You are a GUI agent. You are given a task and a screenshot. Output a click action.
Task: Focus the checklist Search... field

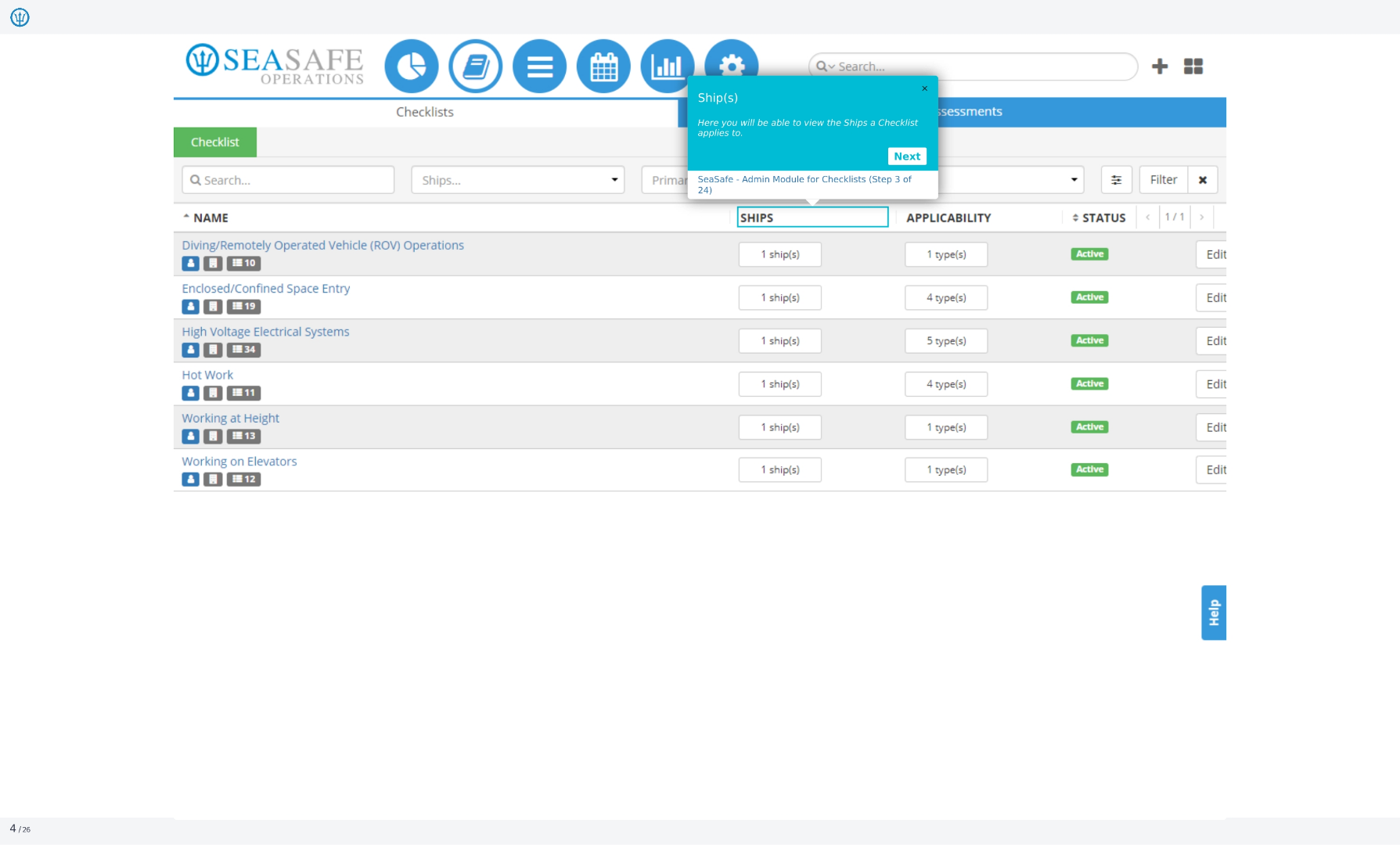[x=288, y=180]
